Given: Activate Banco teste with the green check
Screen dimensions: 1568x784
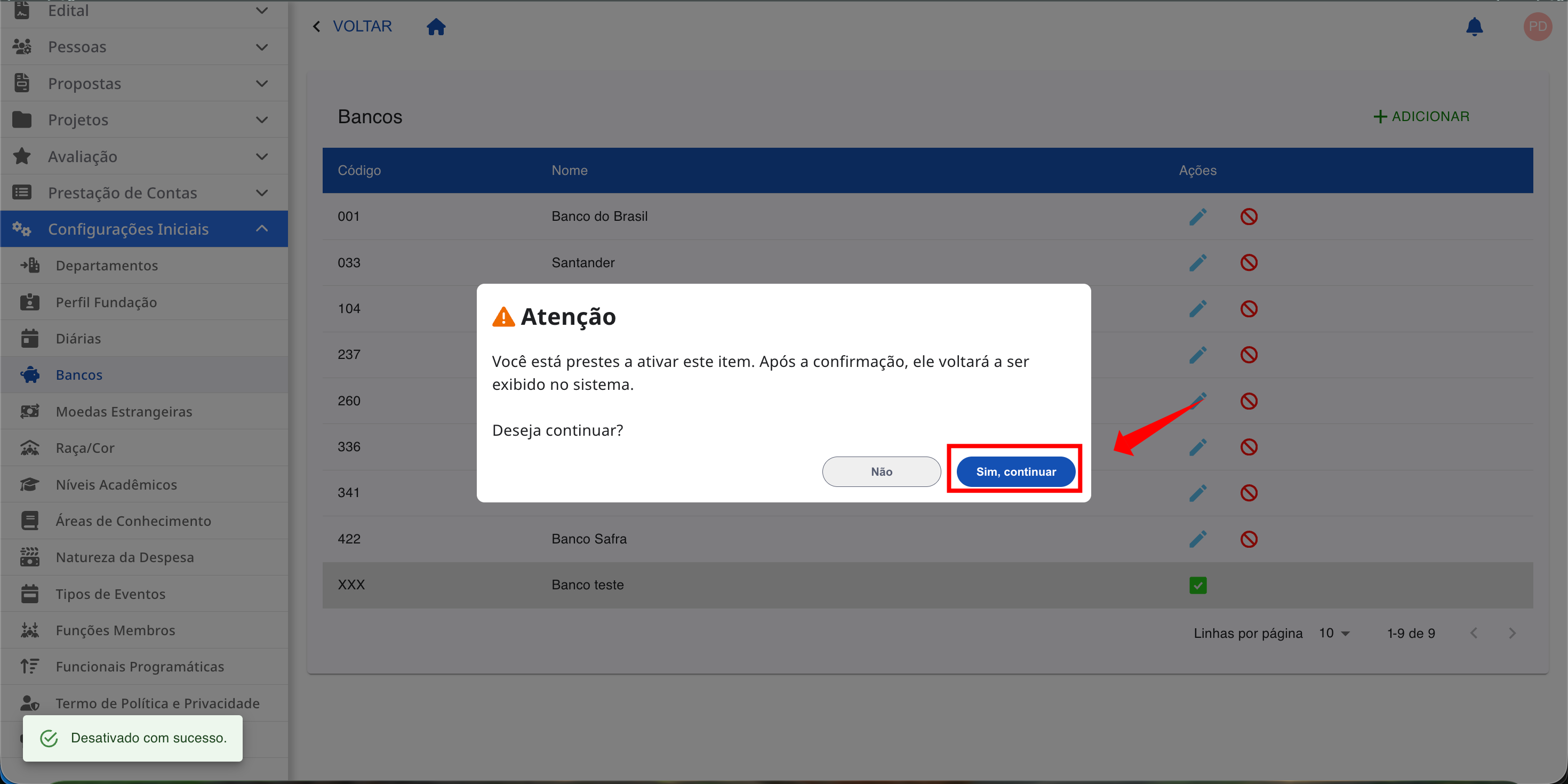Looking at the screenshot, I should point(1197,586).
